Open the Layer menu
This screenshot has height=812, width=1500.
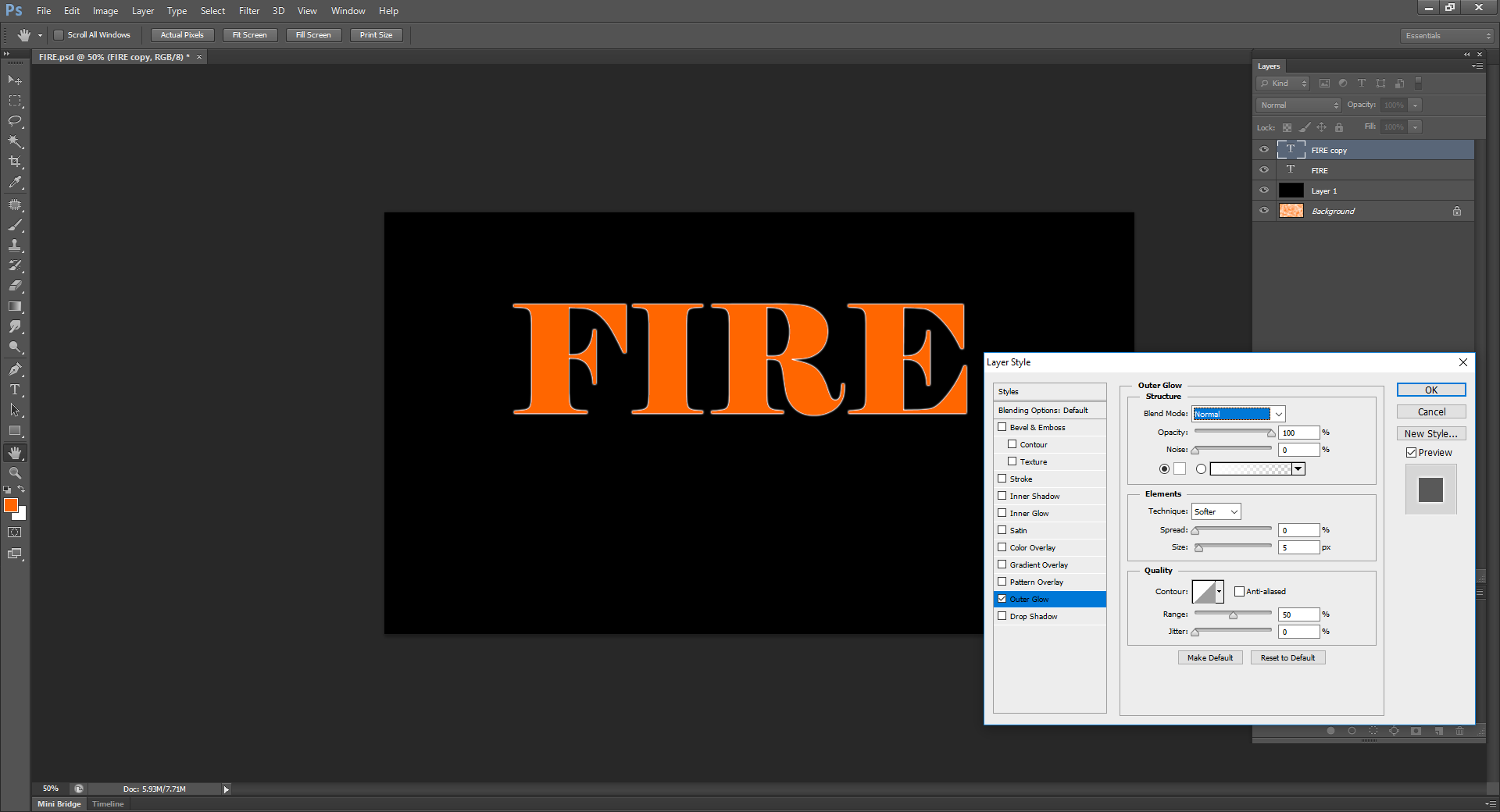pos(143,11)
